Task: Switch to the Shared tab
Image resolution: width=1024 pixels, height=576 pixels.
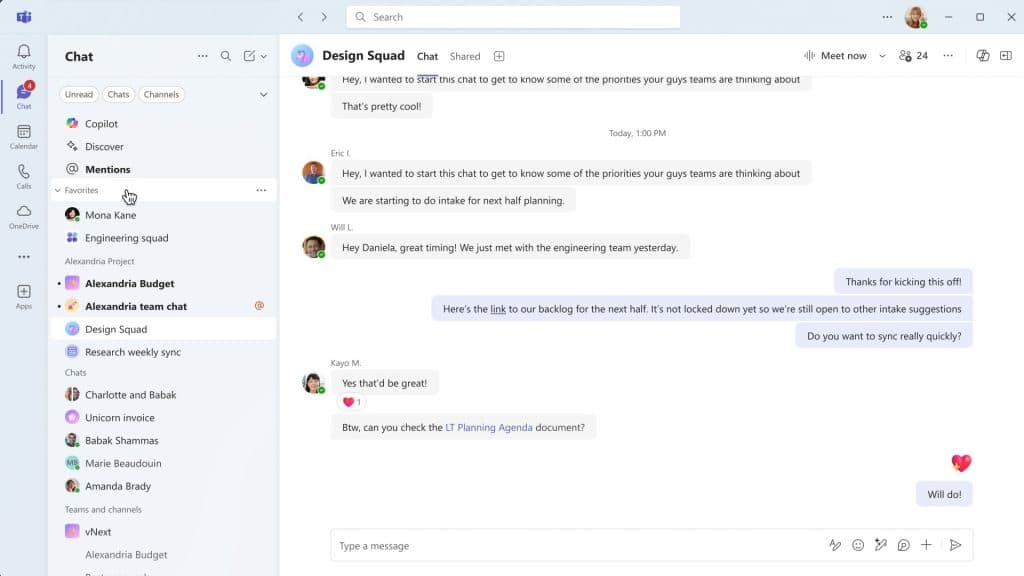Action: (x=464, y=56)
